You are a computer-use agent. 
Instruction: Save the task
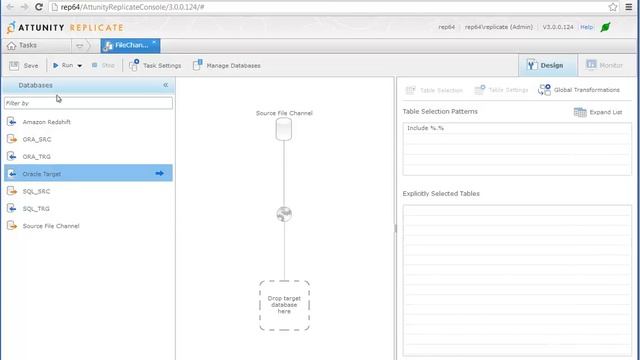[24, 65]
